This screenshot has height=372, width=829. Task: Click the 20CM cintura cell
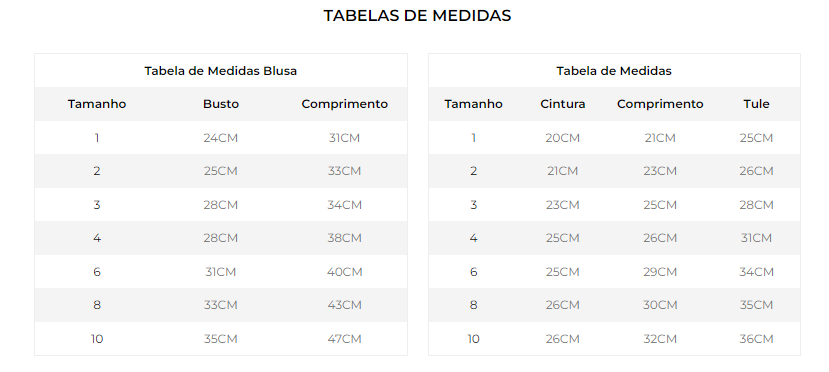[x=563, y=138]
